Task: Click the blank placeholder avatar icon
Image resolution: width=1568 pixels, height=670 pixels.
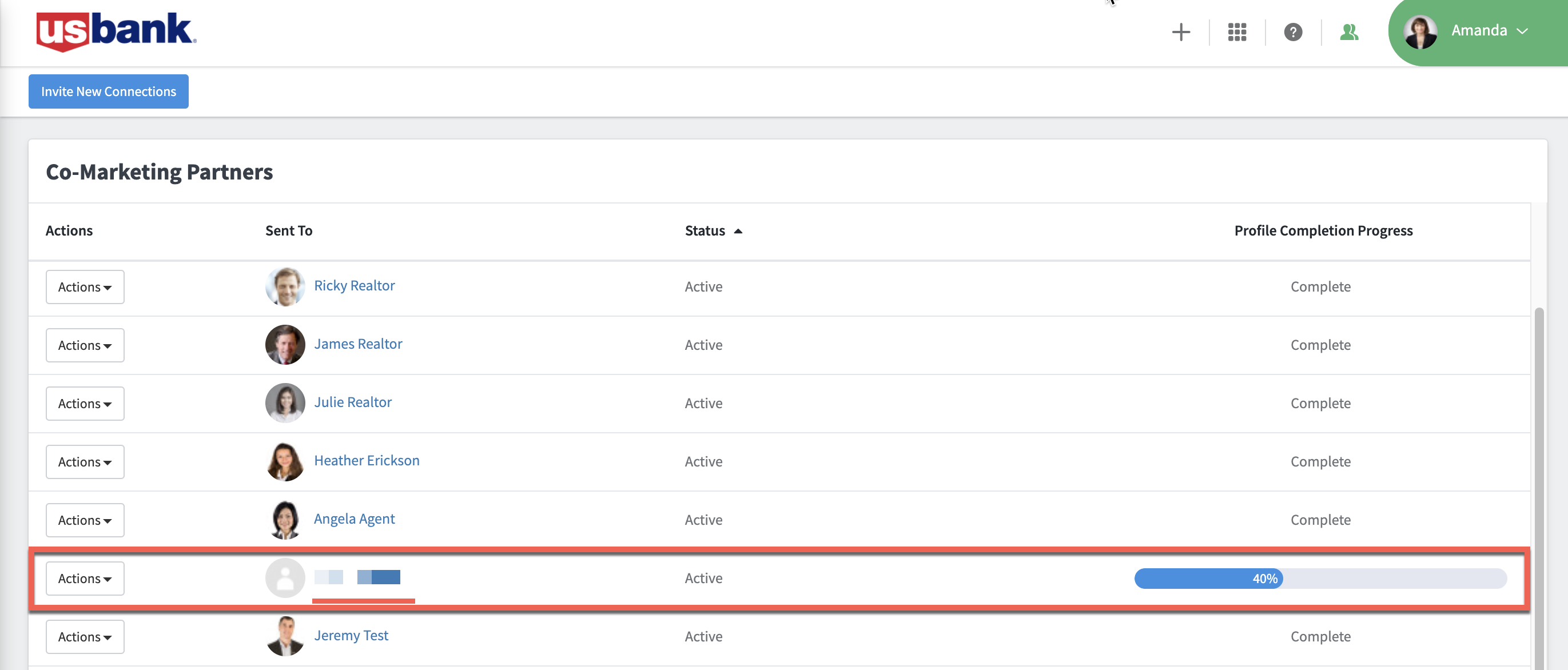Action: 285,578
